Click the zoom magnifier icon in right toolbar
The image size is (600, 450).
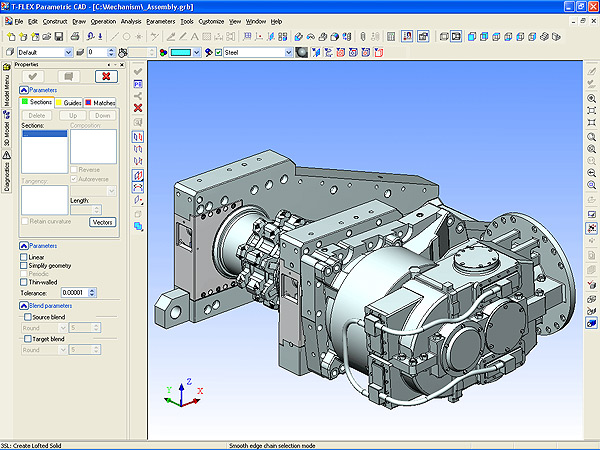[592, 99]
